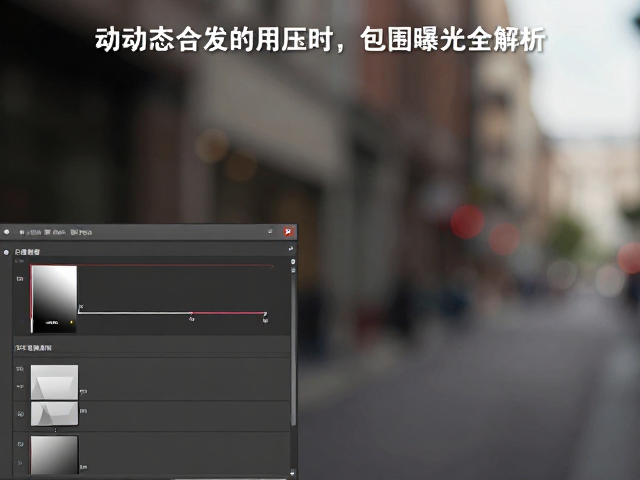
Task: Click the red icon in the panel title bar
Action: (x=288, y=232)
